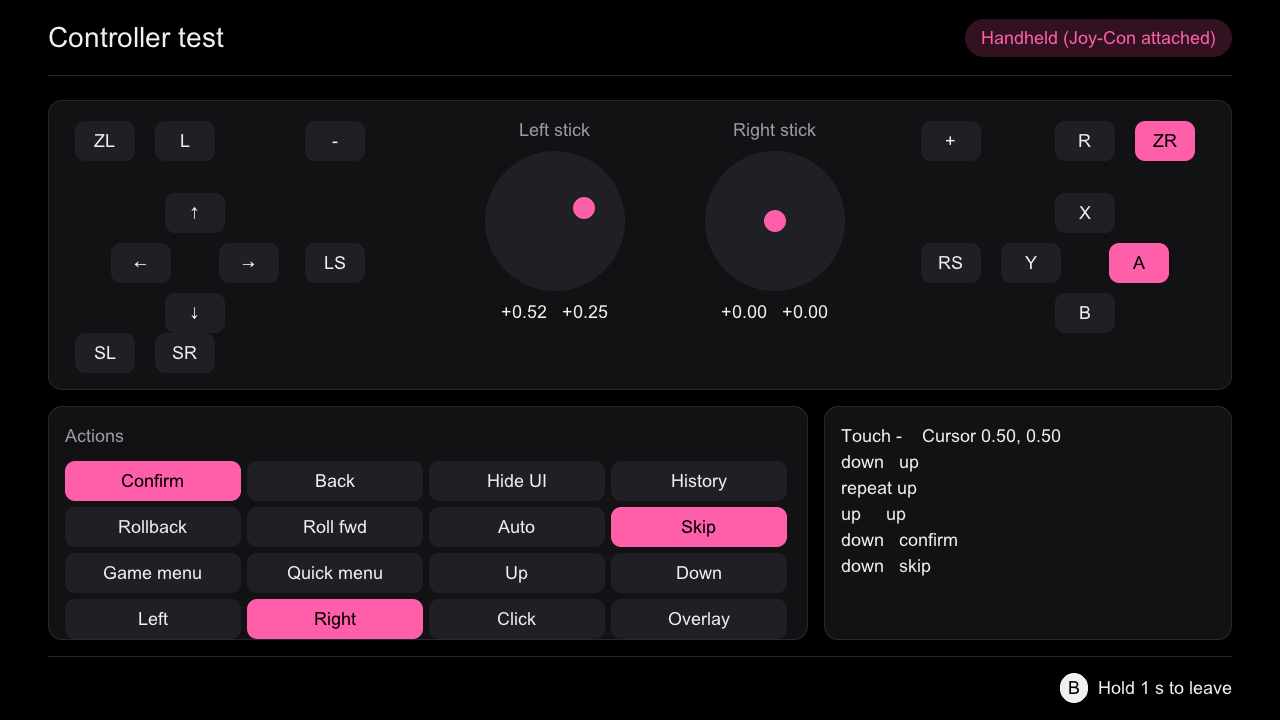This screenshot has height=720, width=1280.
Task: Click the B icon beside Hold to leave
Action: (1074, 688)
